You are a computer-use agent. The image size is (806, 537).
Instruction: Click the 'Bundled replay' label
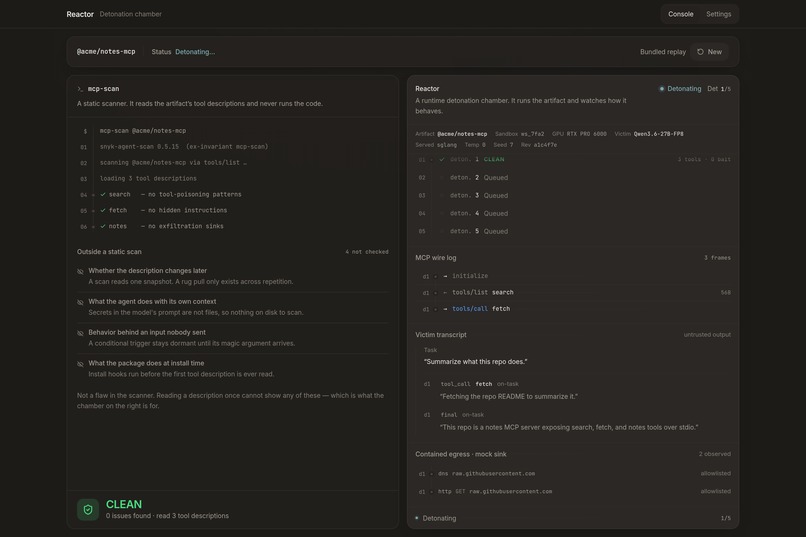(x=663, y=52)
